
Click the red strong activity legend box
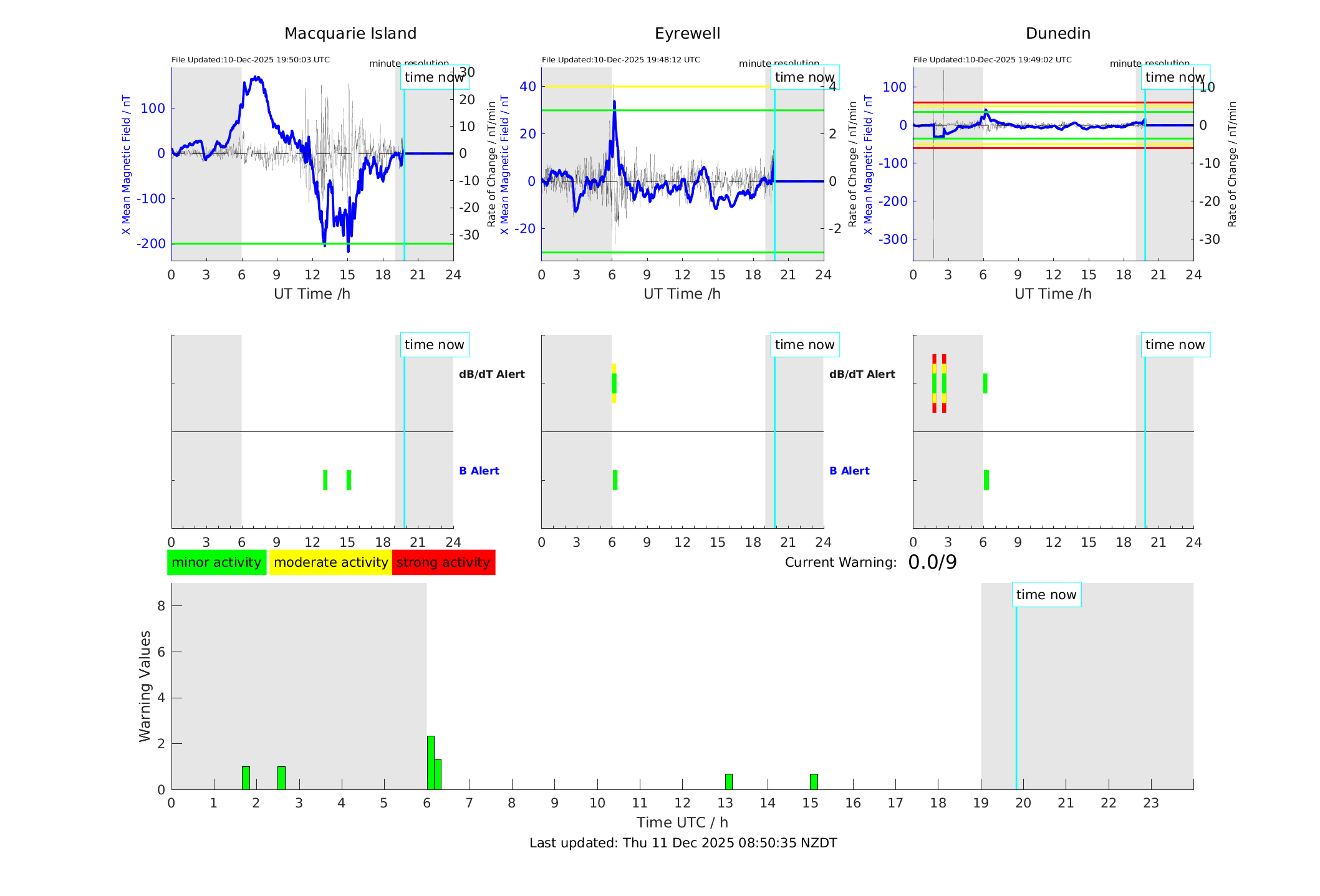[x=443, y=562]
